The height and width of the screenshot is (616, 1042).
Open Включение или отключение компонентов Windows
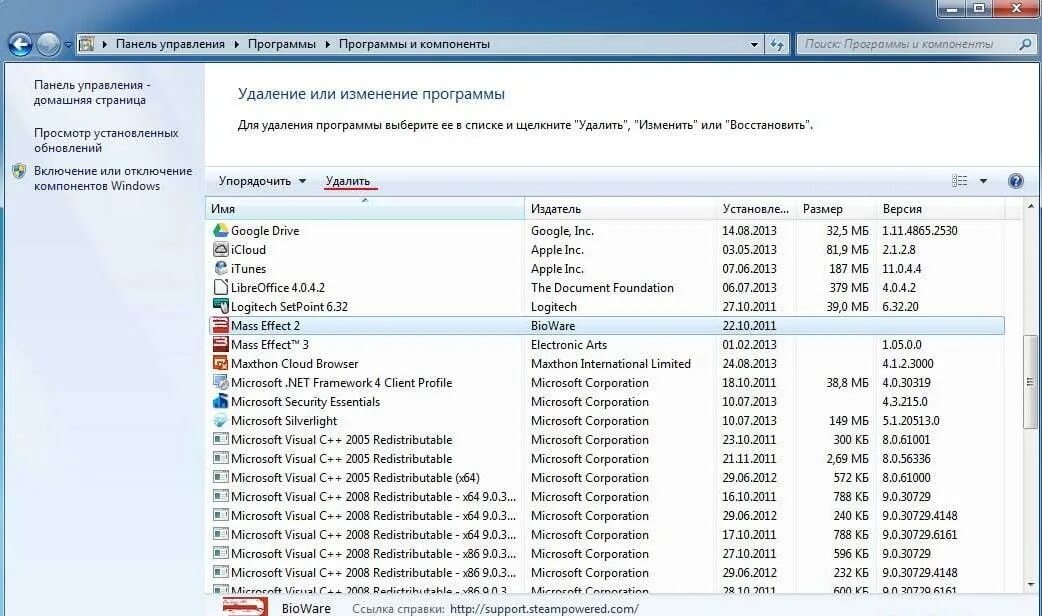pos(113,178)
